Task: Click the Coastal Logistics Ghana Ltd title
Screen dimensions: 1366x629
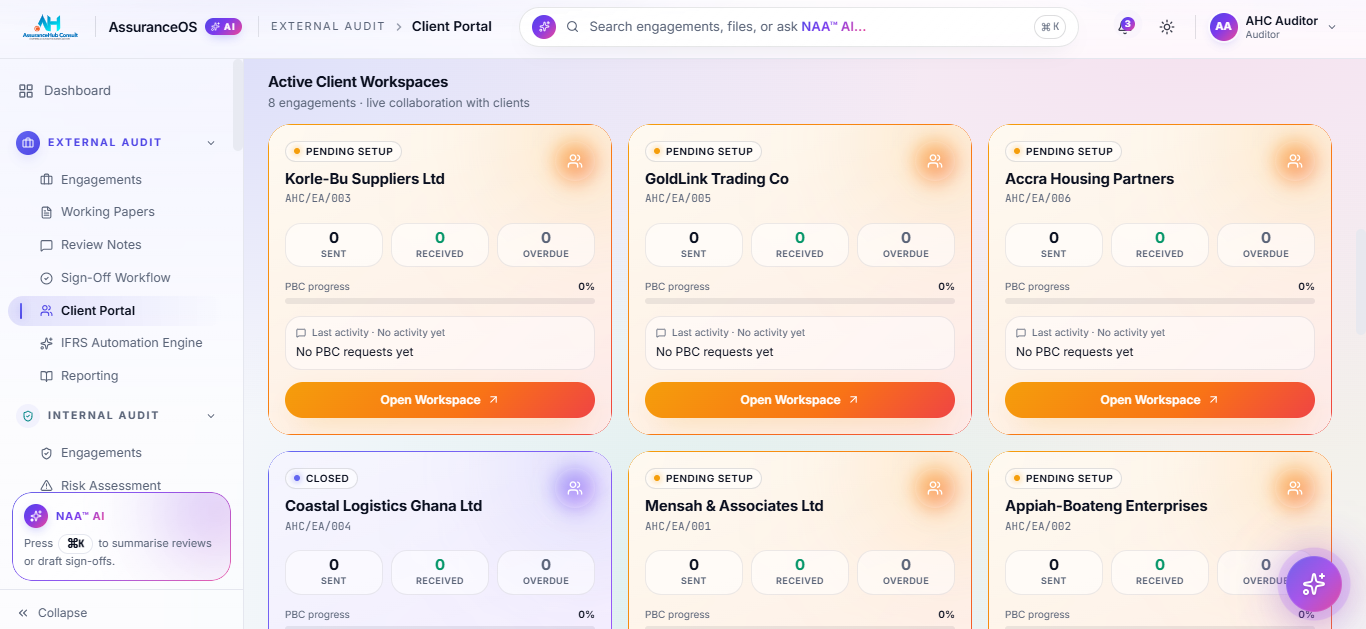Action: (384, 506)
